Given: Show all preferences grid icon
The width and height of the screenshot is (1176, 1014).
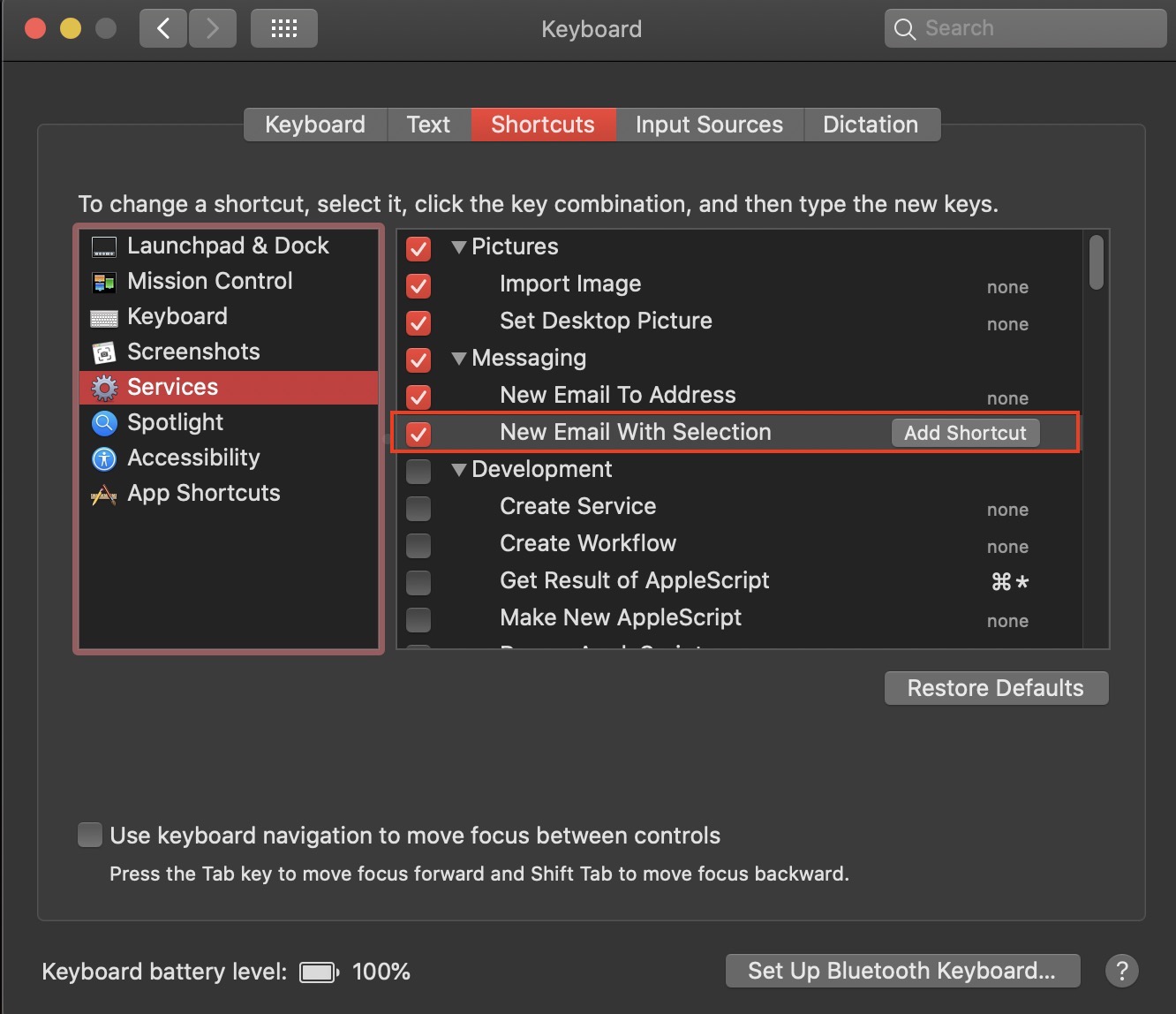Looking at the screenshot, I should [283, 29].
